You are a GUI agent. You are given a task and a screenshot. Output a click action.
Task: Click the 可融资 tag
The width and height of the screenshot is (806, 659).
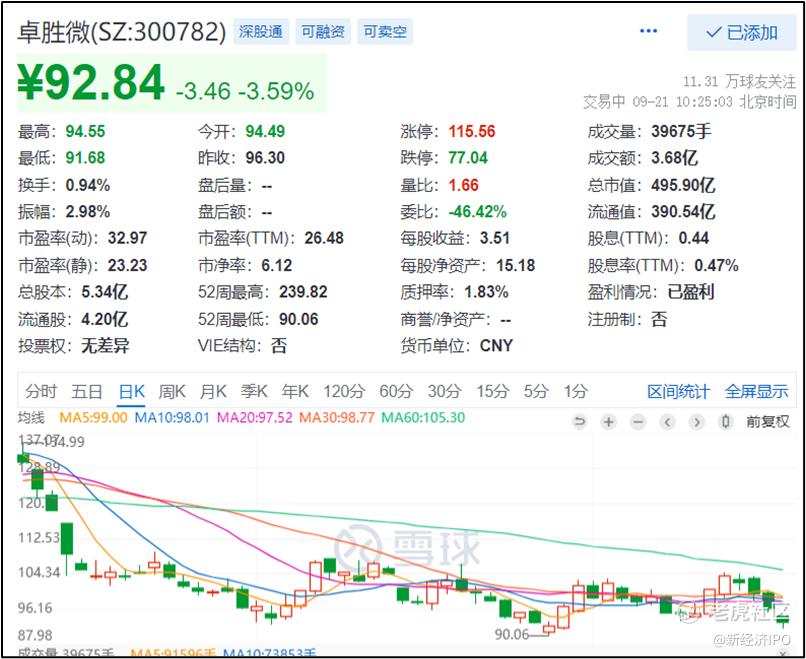[323, 32]
